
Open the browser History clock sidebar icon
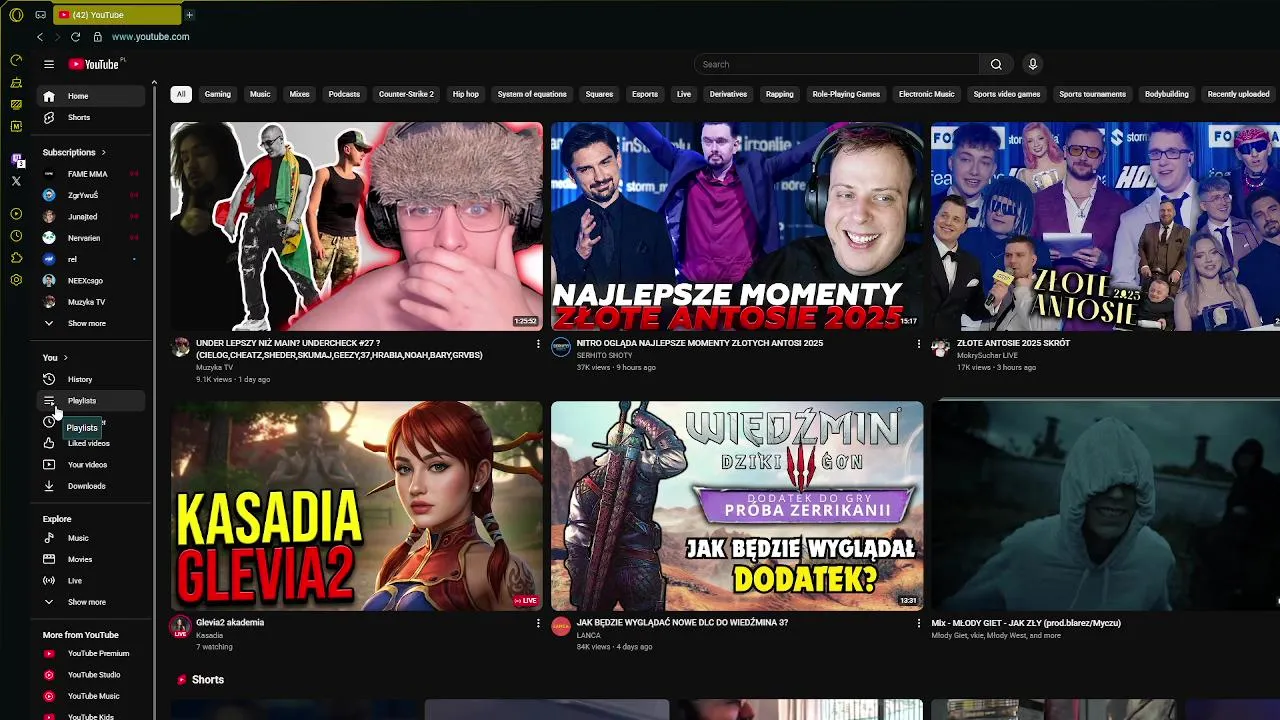16,236
